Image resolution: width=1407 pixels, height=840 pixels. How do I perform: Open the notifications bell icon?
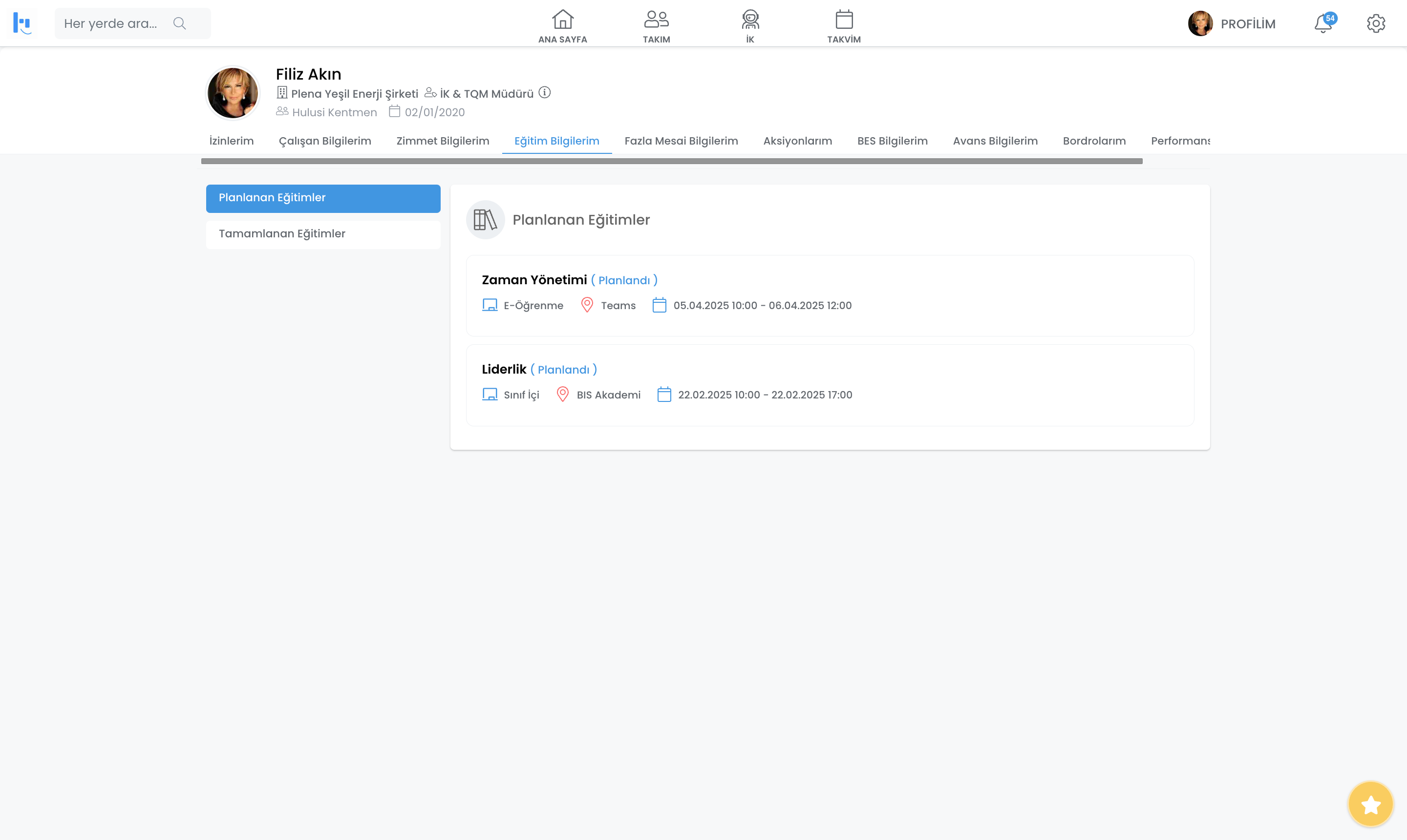[x=1322, y=24]
